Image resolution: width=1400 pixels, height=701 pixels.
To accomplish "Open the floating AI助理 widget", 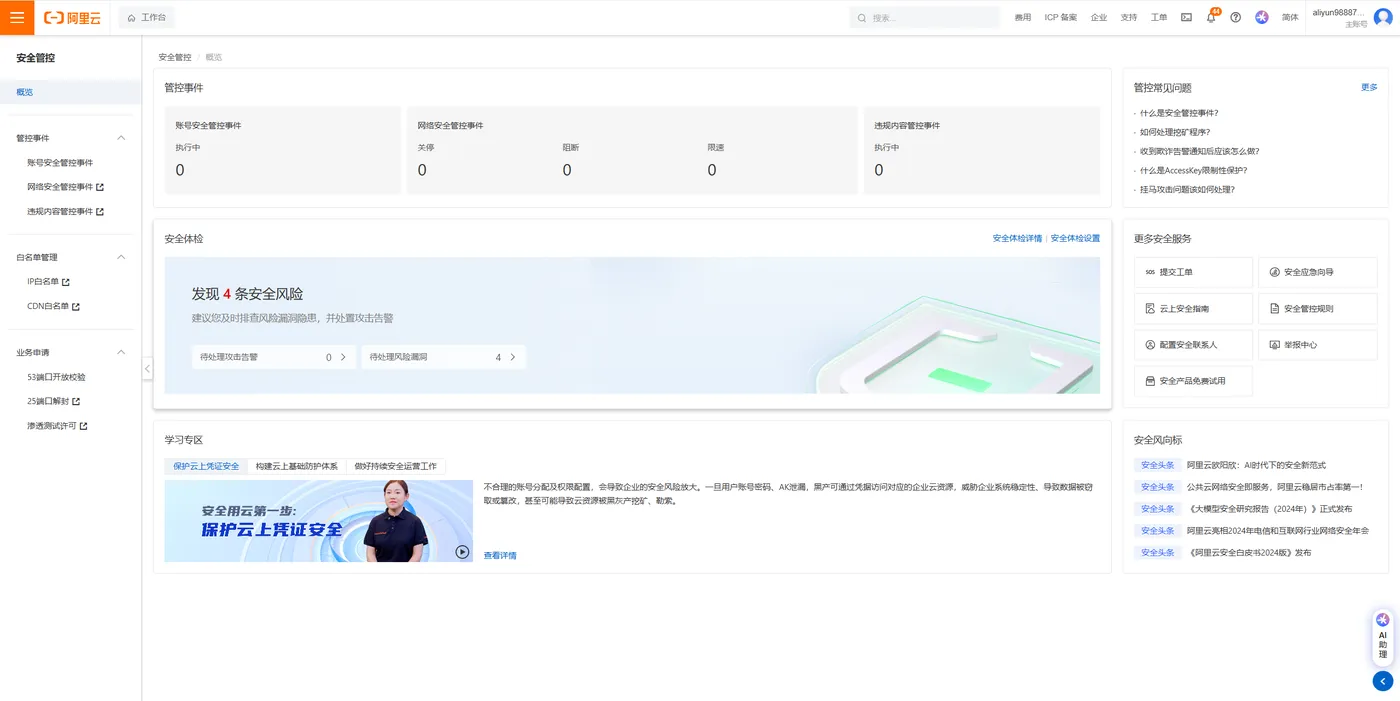I will click(1383, 637).
